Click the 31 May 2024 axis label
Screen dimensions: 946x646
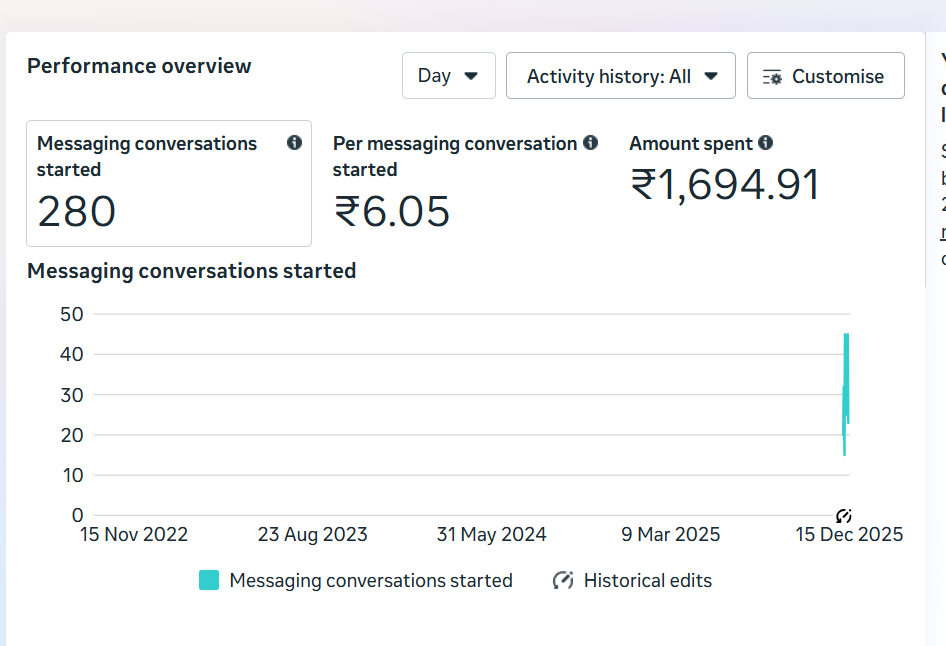click(492, 534)
